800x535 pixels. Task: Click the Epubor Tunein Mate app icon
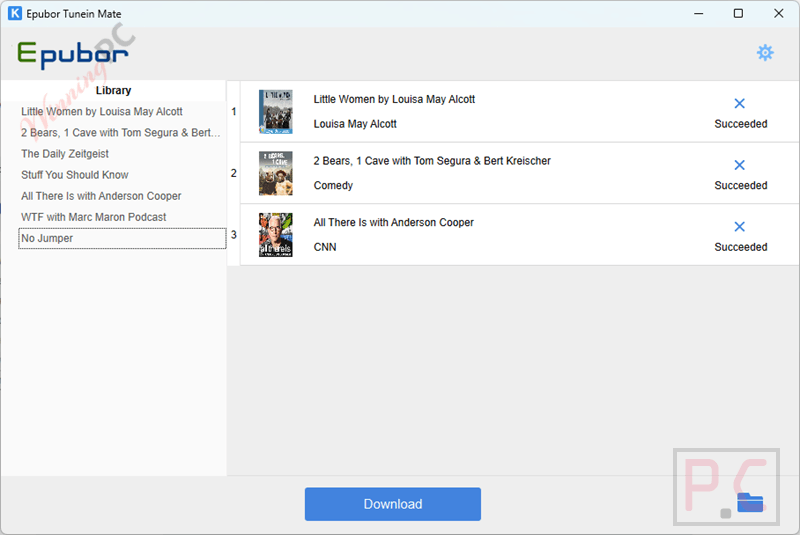15,13
